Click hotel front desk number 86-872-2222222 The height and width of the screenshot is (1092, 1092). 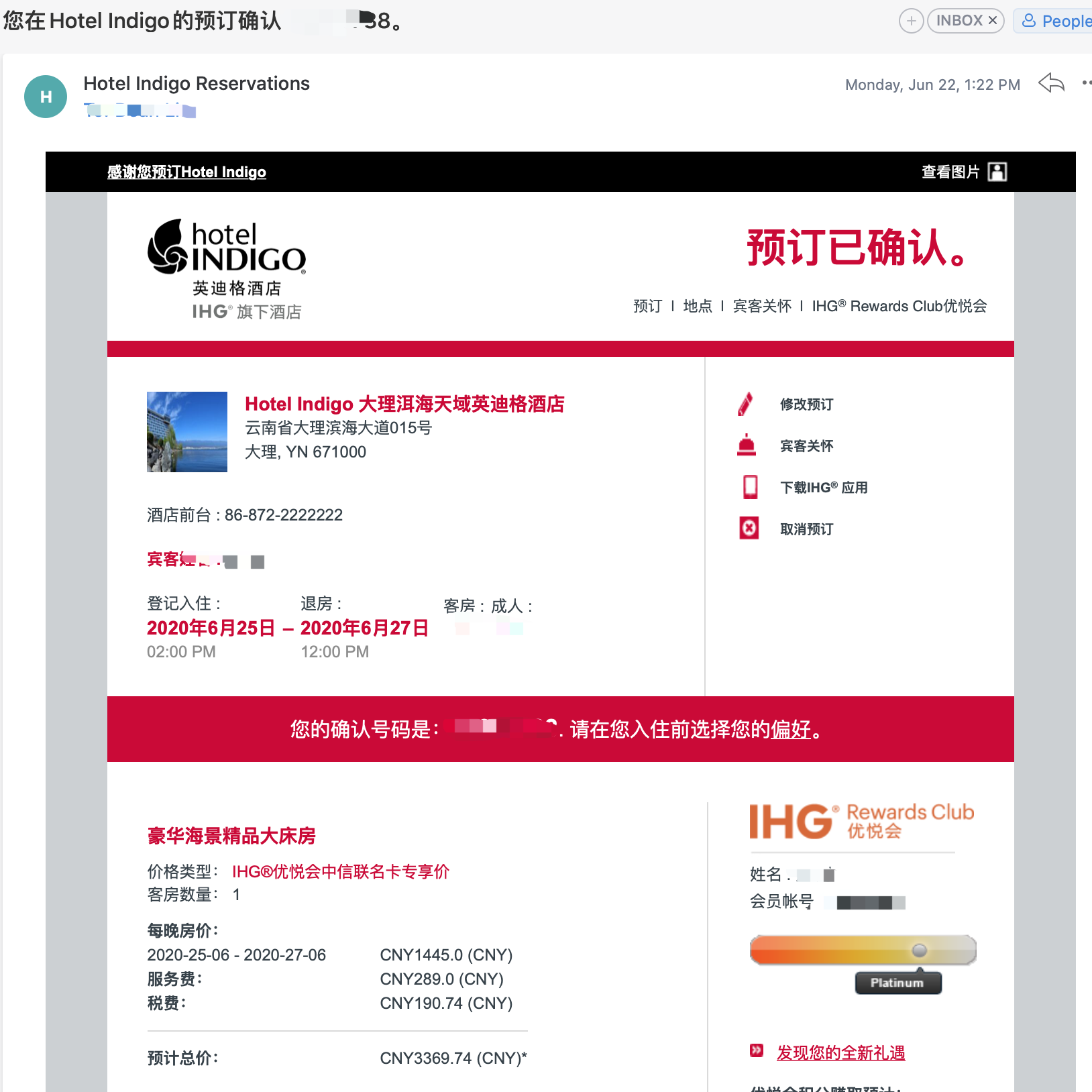pyautogui.click(x=284, y=515)
